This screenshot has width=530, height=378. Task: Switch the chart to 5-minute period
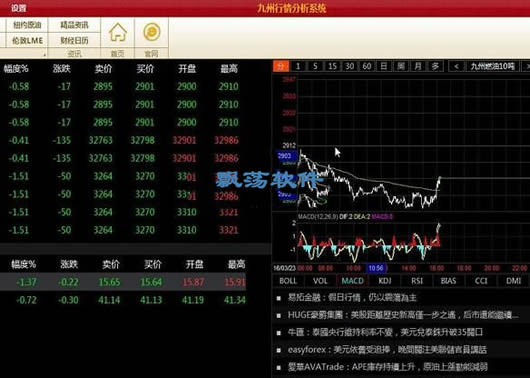point(315,66)
